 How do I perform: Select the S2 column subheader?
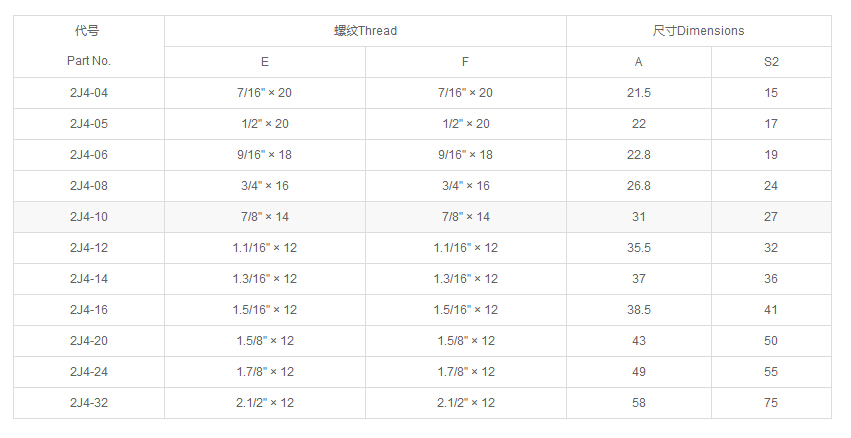(x=771, y=62)
